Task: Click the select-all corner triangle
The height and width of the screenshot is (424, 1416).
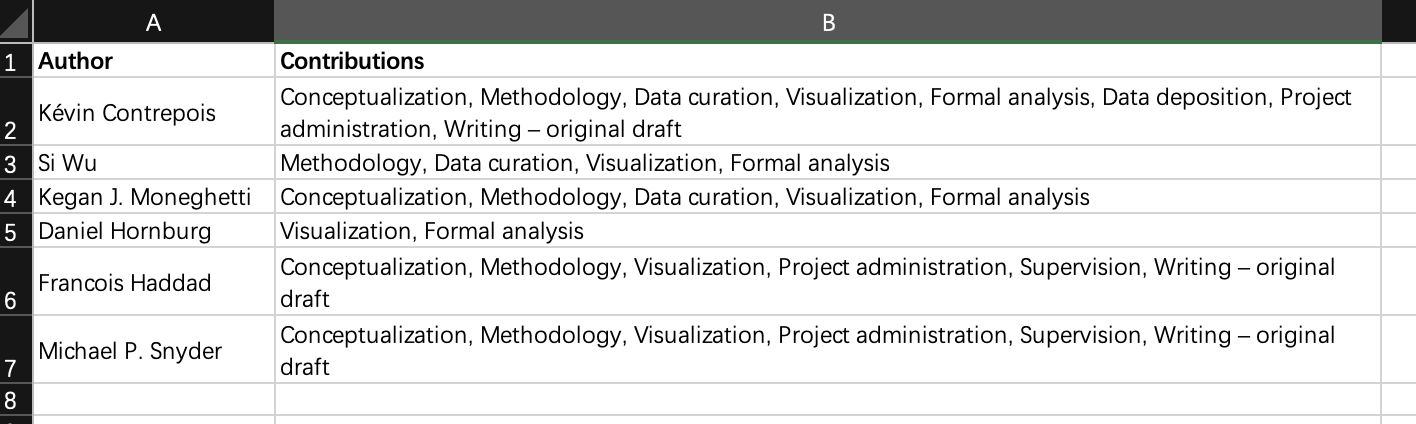Action: point(16,21)
